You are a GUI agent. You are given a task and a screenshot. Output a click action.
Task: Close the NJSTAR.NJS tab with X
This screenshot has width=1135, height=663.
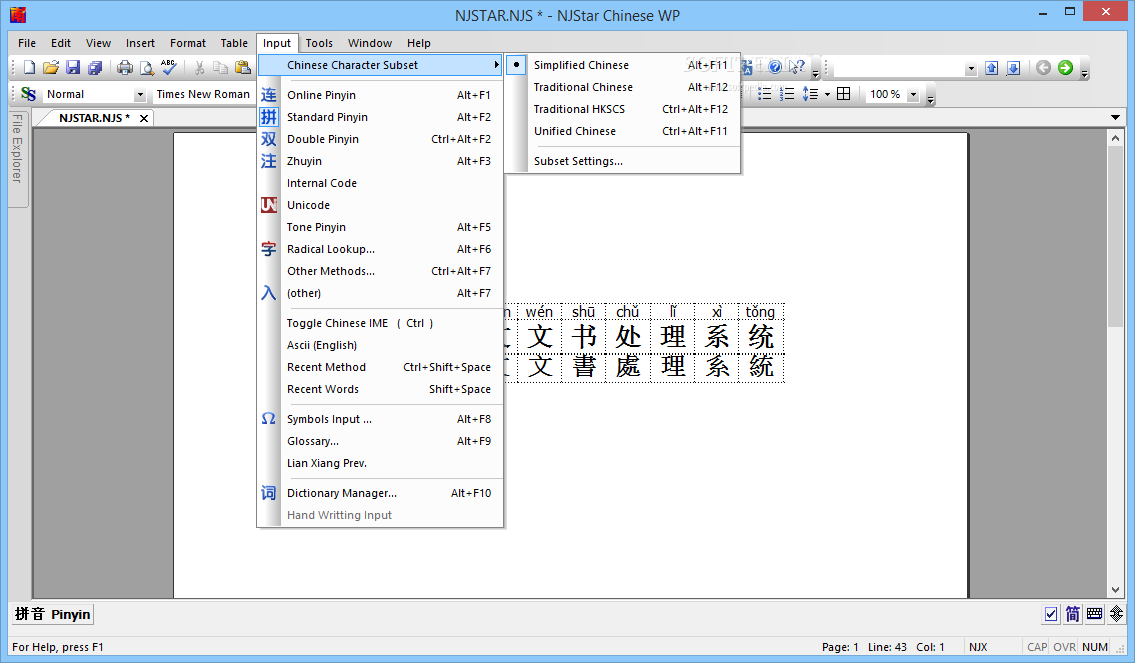click(x=144, y=118)
